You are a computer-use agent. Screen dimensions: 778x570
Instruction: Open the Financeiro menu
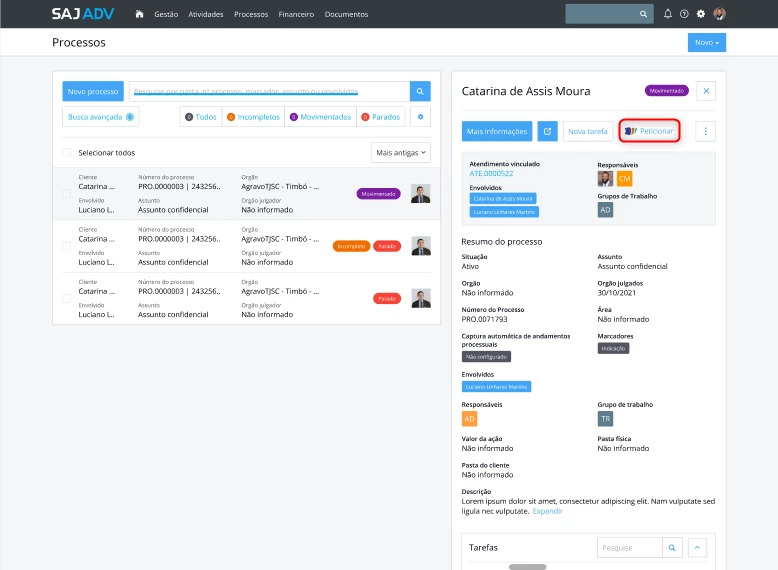296,15
